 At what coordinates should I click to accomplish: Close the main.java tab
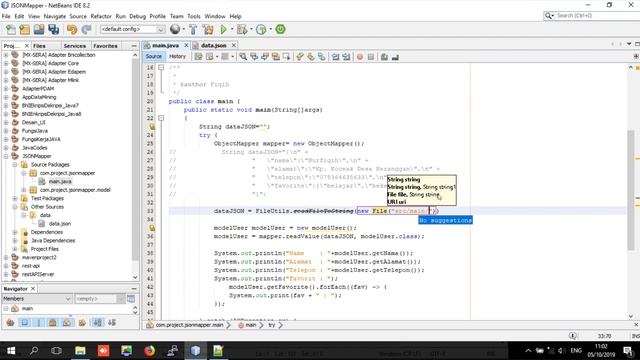point(186,45)
